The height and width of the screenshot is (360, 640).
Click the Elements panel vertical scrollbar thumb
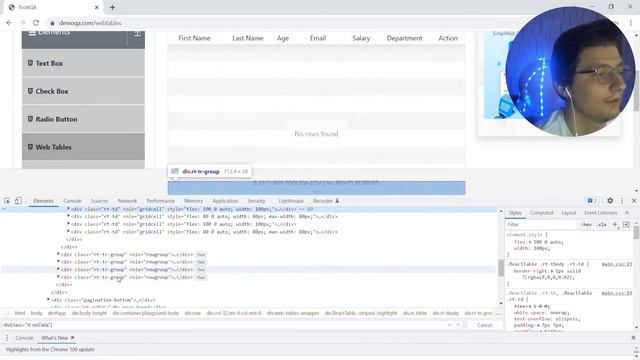click(x=501, y=268)
